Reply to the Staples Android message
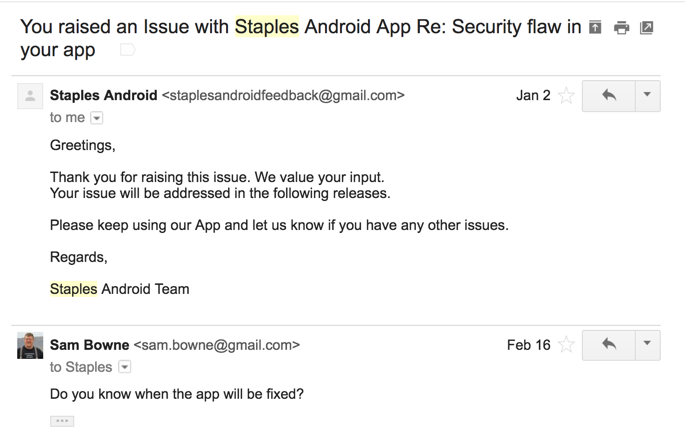The height and width of the screenshot is (430, 685). click(608, 96)
